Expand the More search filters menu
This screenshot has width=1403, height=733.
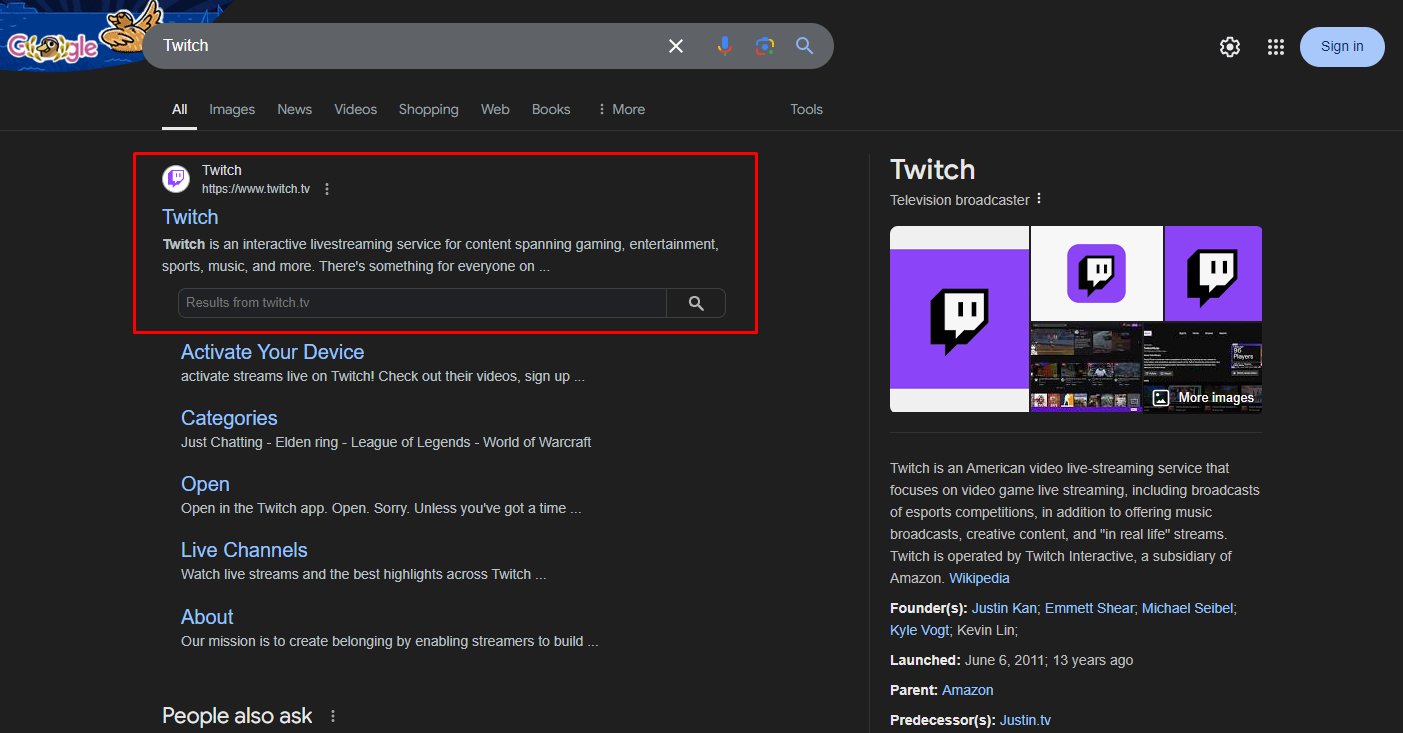[621, 109]
